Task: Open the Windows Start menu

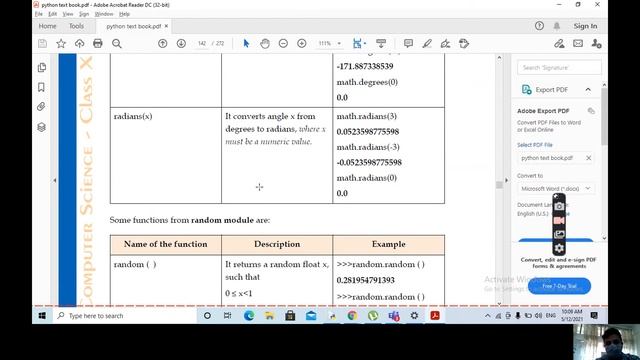Action: (42, 316)
